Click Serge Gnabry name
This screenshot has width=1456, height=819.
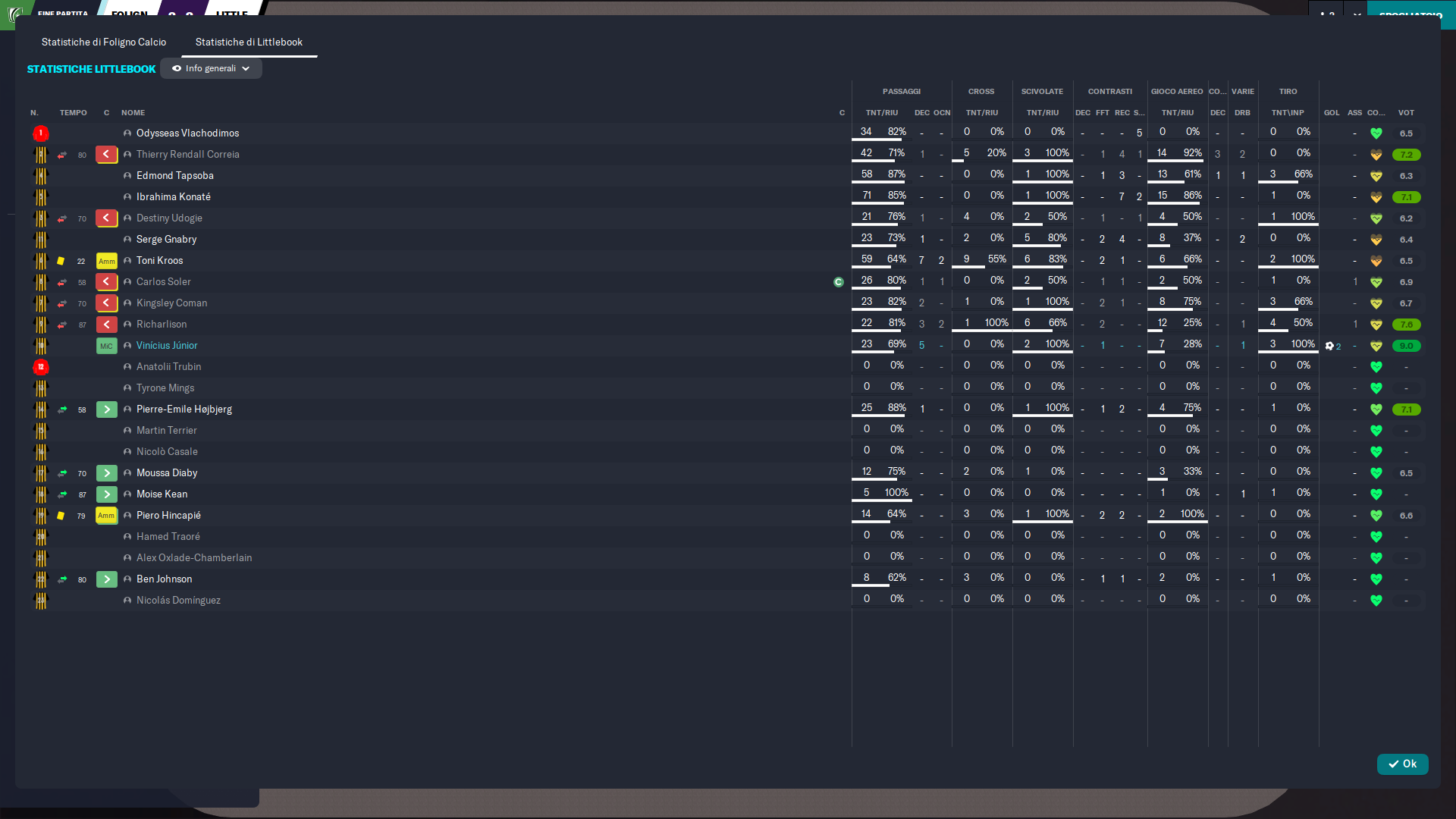click(167, 239)
